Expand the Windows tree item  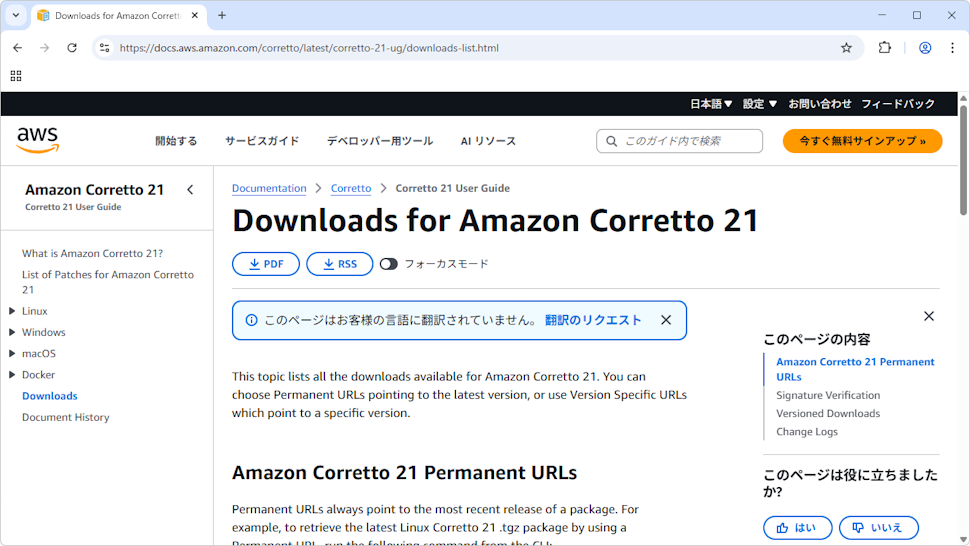[12, 332]
